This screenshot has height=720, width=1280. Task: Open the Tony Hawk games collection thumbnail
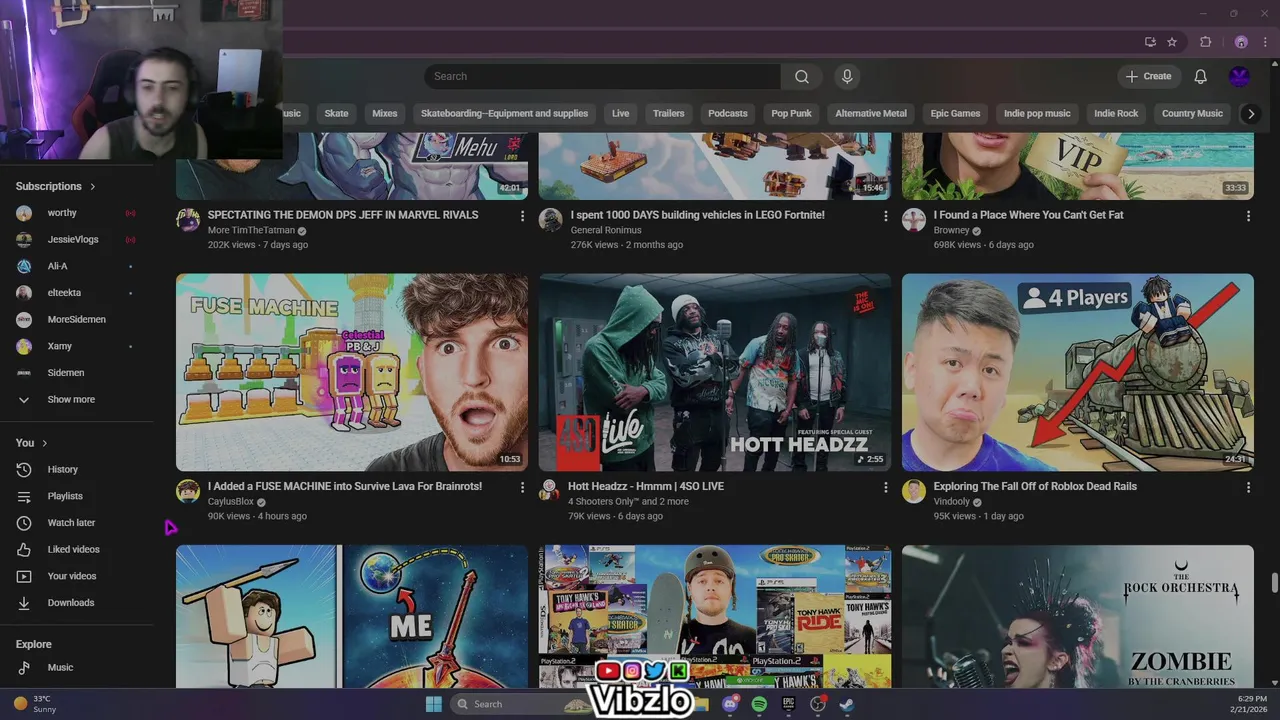click(715, 616)
